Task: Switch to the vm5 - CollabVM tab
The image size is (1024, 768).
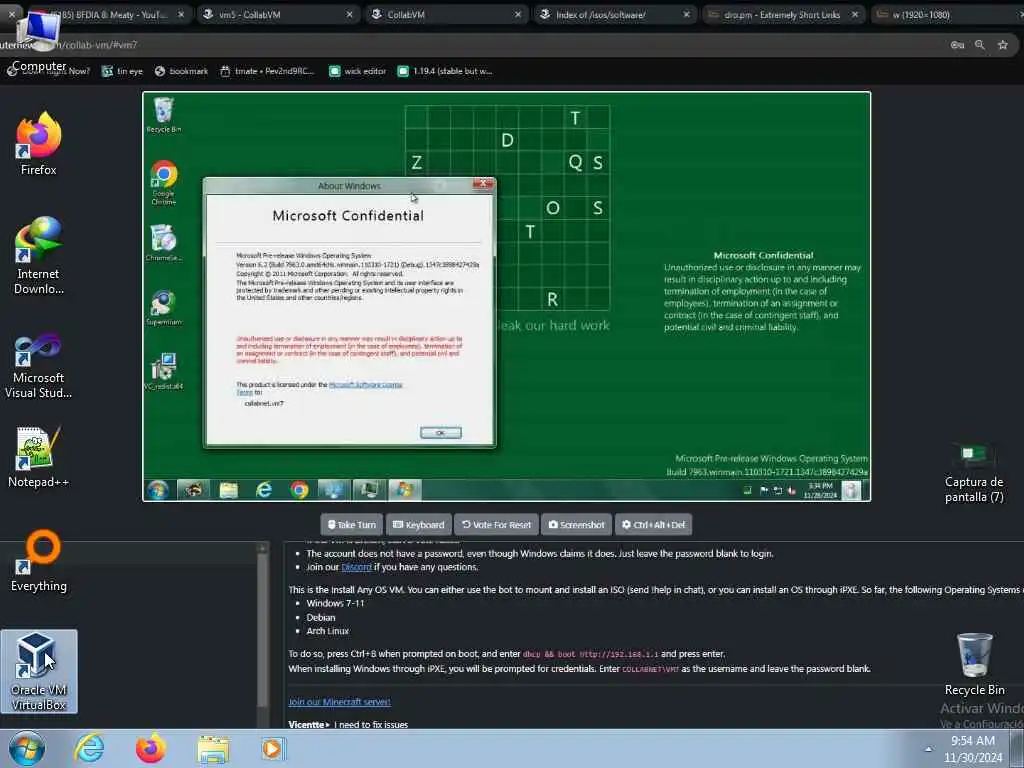Action: click(x=279, y=14)
